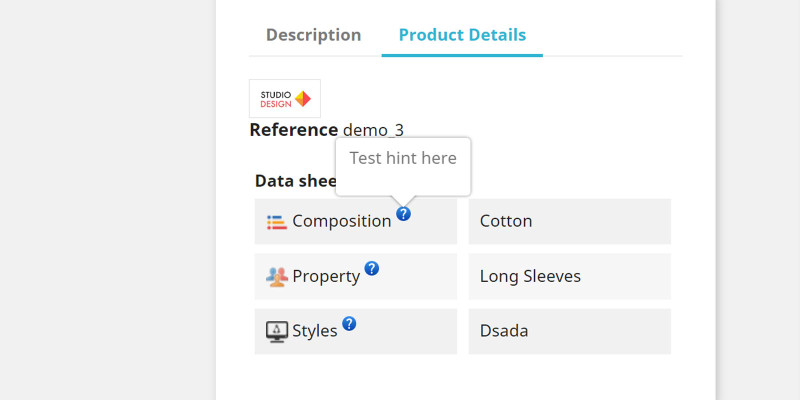Screen dimensions: 800x400
Task: Switch to the Description tab
Action: click(313, 35)
